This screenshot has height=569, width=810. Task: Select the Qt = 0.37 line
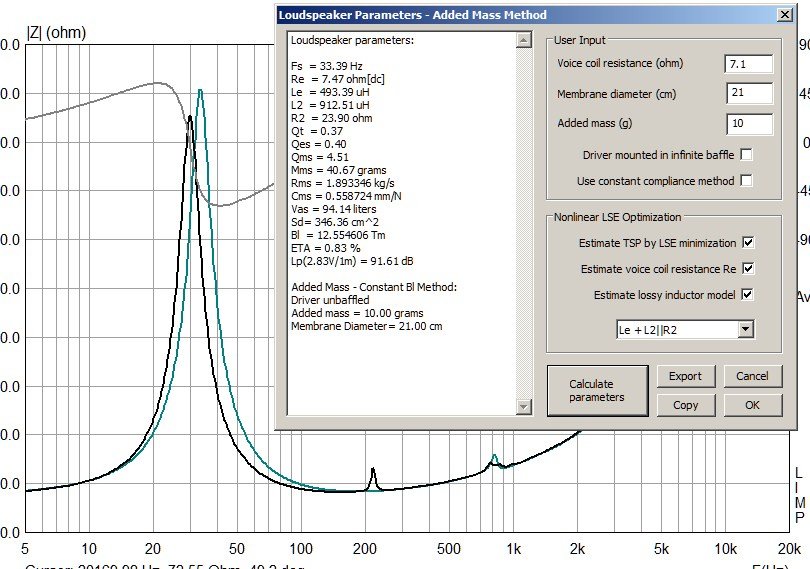[317, 131]
